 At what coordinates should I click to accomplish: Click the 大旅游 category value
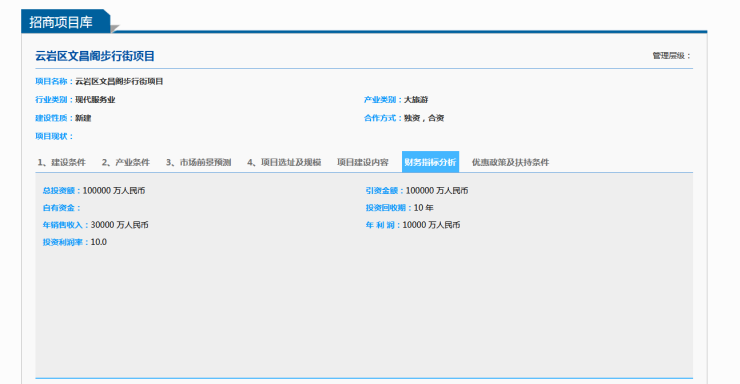[x=416, y=100]
